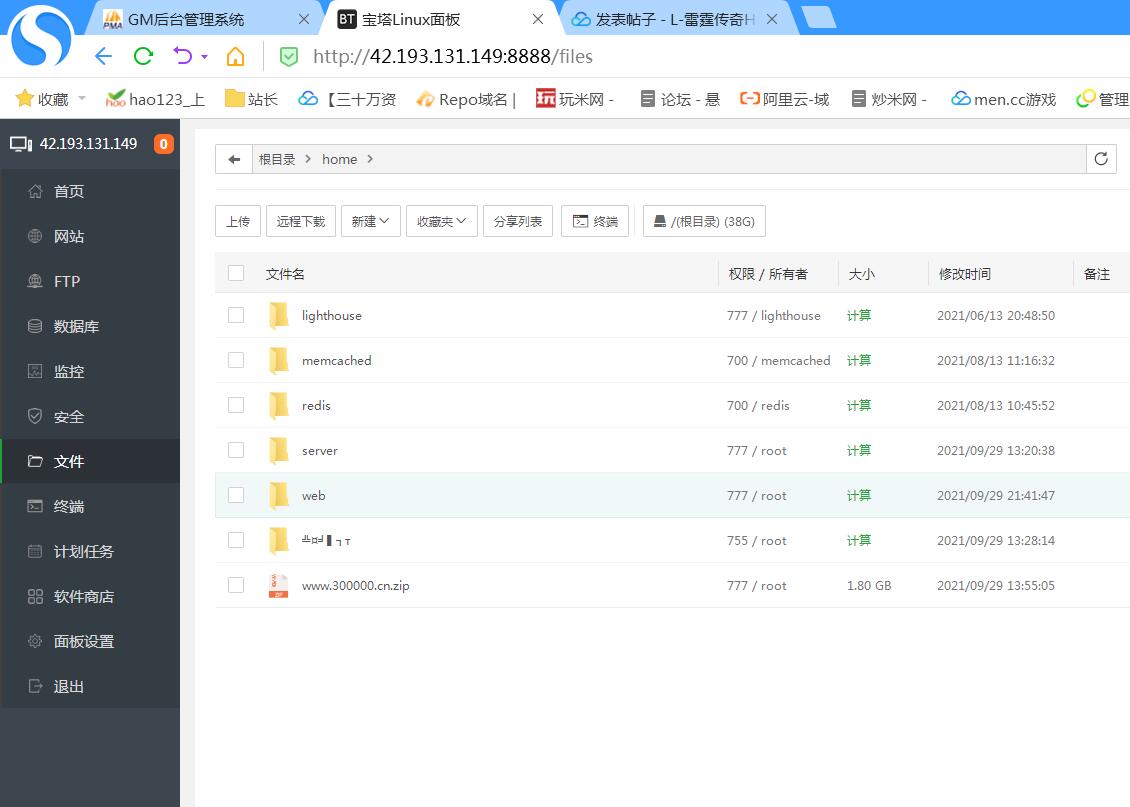Expand the 新建 dropdown
The width and height of the screenshot is (1130, 807).
click(370, 222)
